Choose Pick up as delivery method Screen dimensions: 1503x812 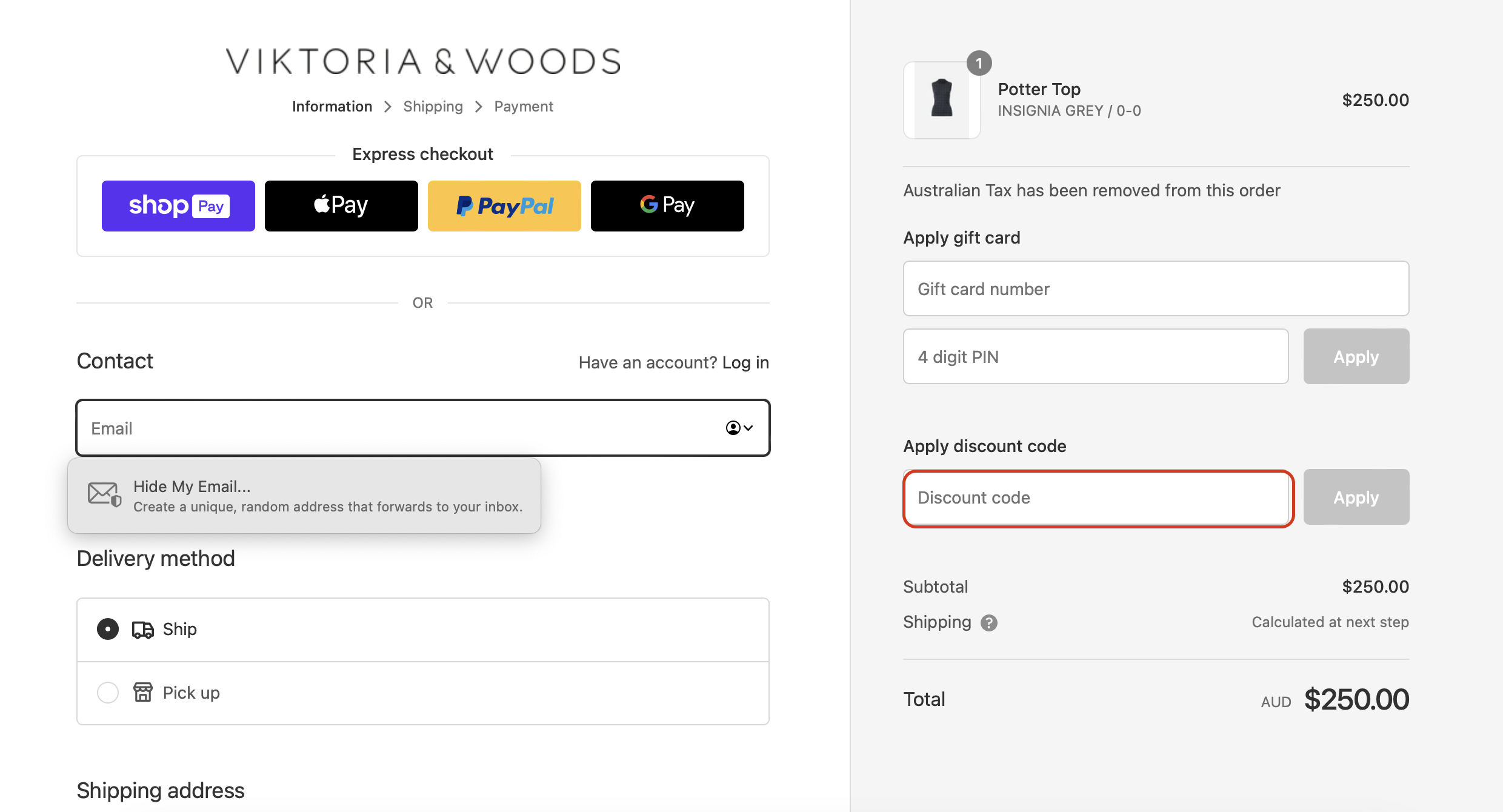tap(107, 692)
